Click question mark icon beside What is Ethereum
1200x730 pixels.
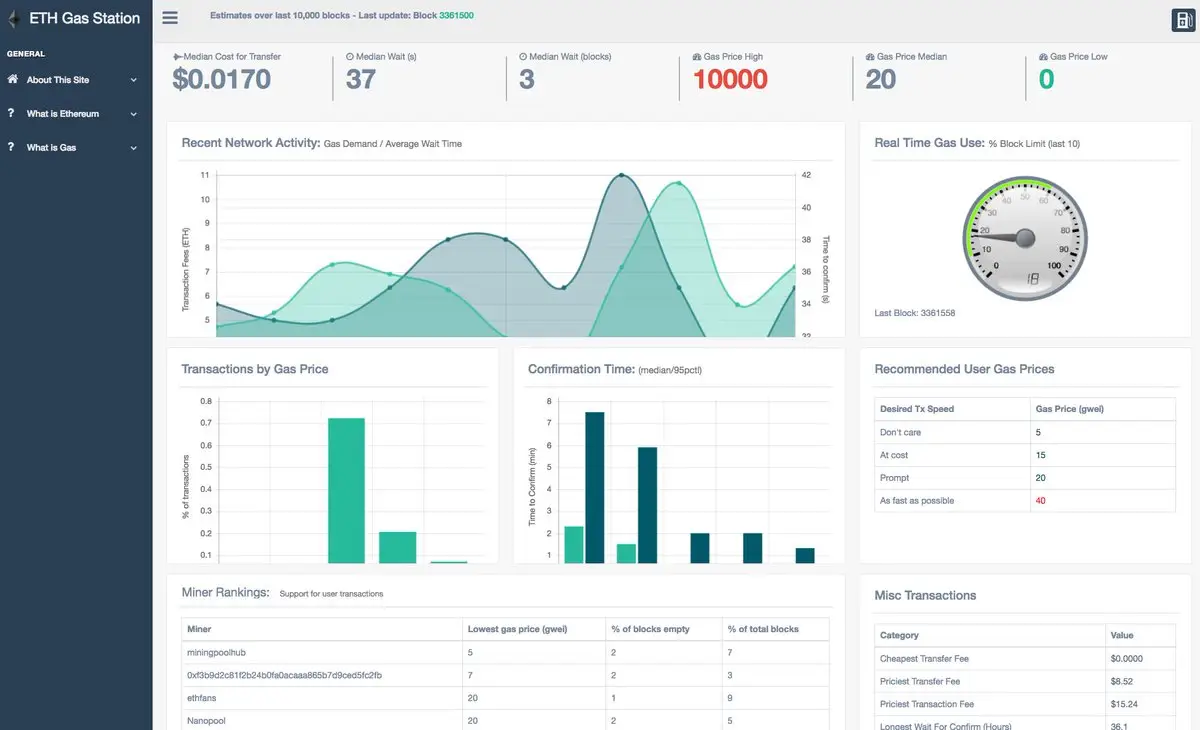[x=11, y=114]
